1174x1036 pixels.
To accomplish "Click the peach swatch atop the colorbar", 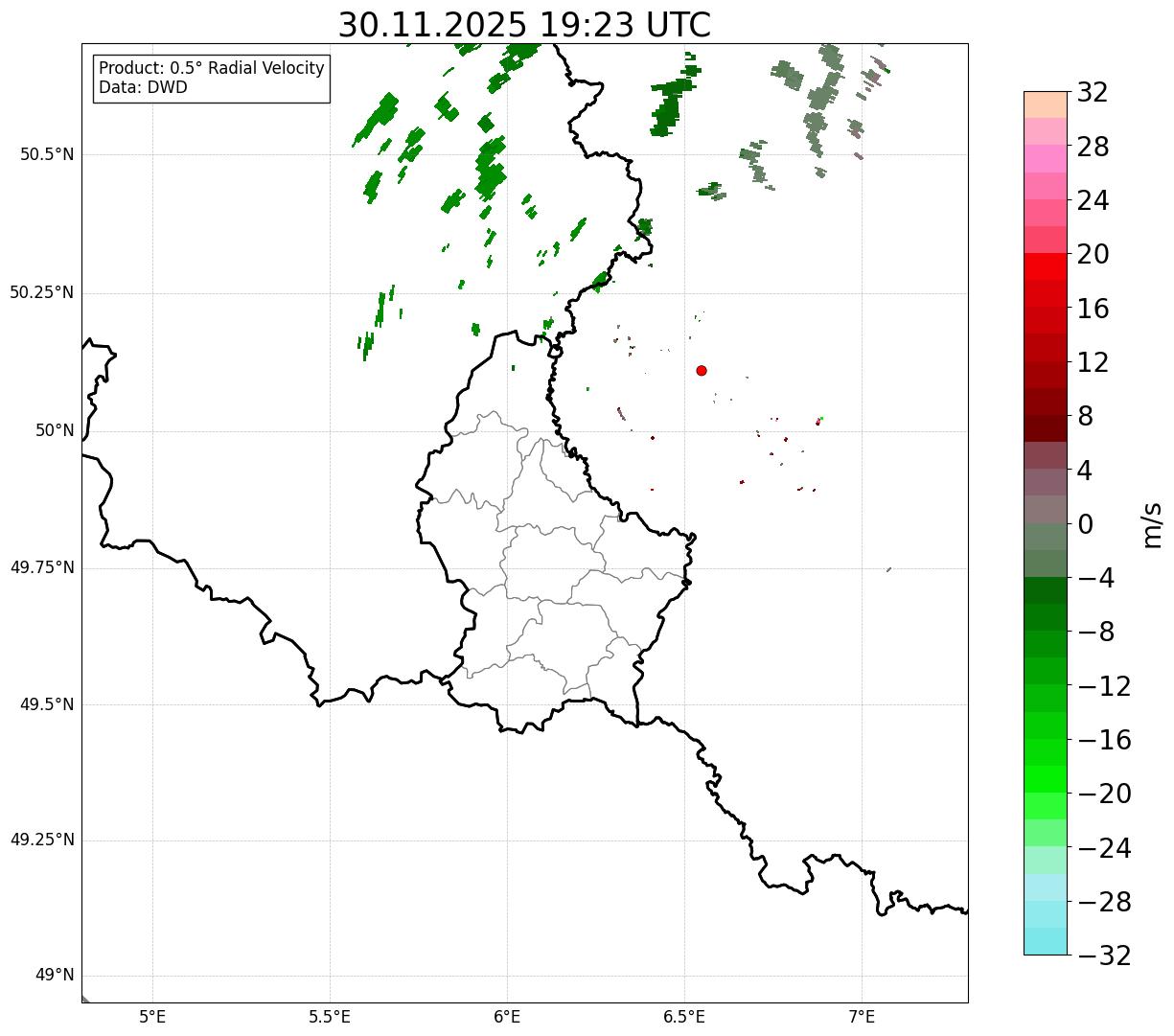I will coord(1046,104).
